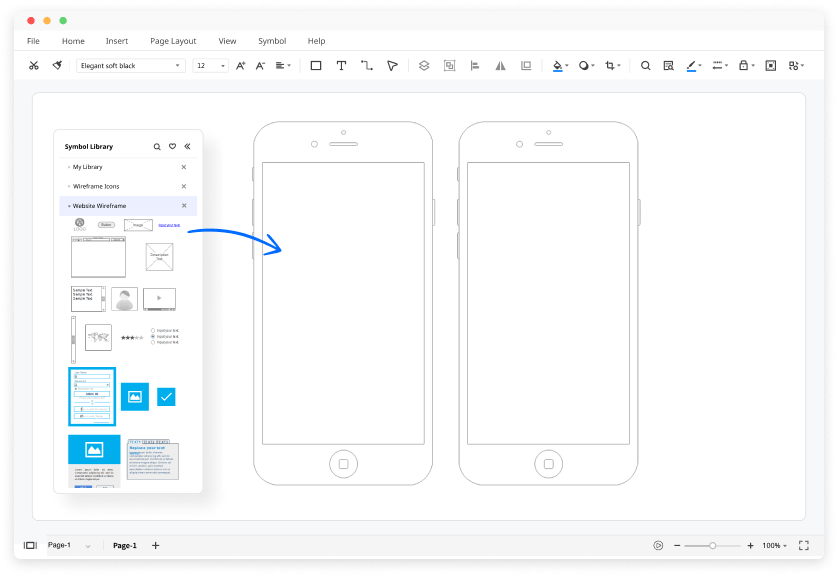Open the Home menu
Viewport: 838px width, 576px height.
[x=73, y=41]
